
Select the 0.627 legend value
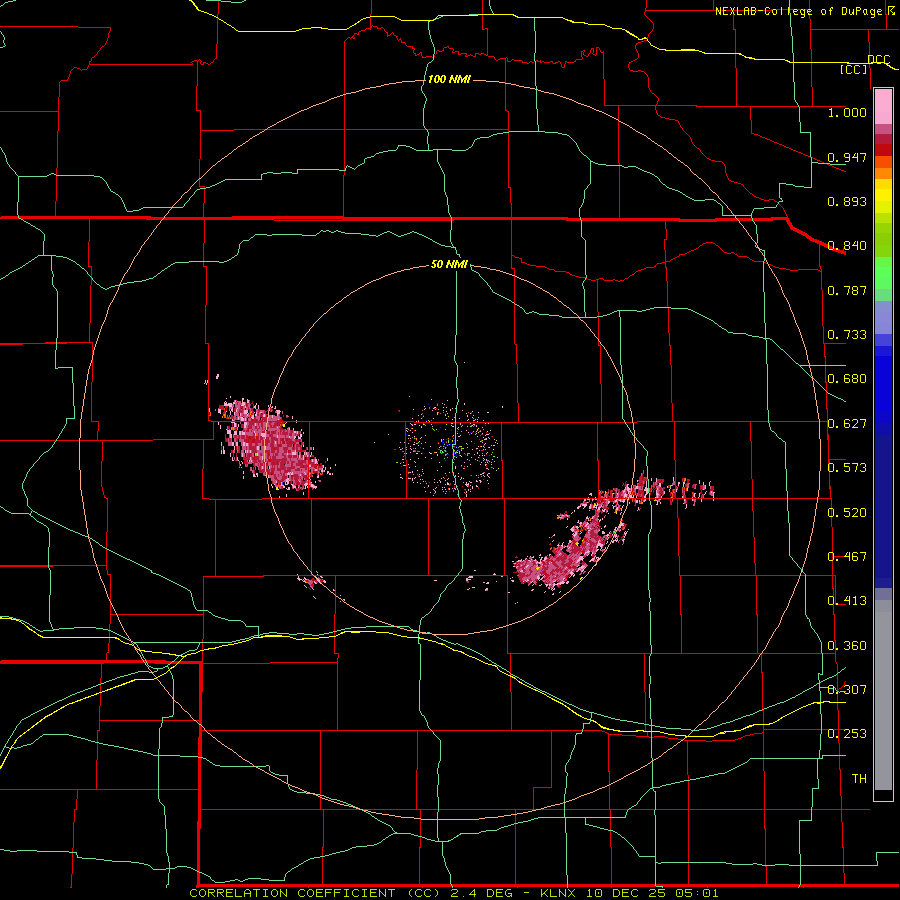click(847, 424)
